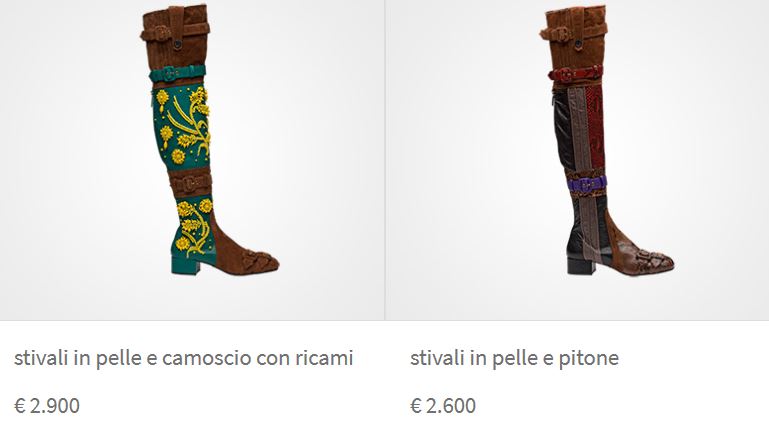Open the green embroidered suede boot image
Image resolution: width=769 pixels, height=423 pixels.
click(209, 140)
